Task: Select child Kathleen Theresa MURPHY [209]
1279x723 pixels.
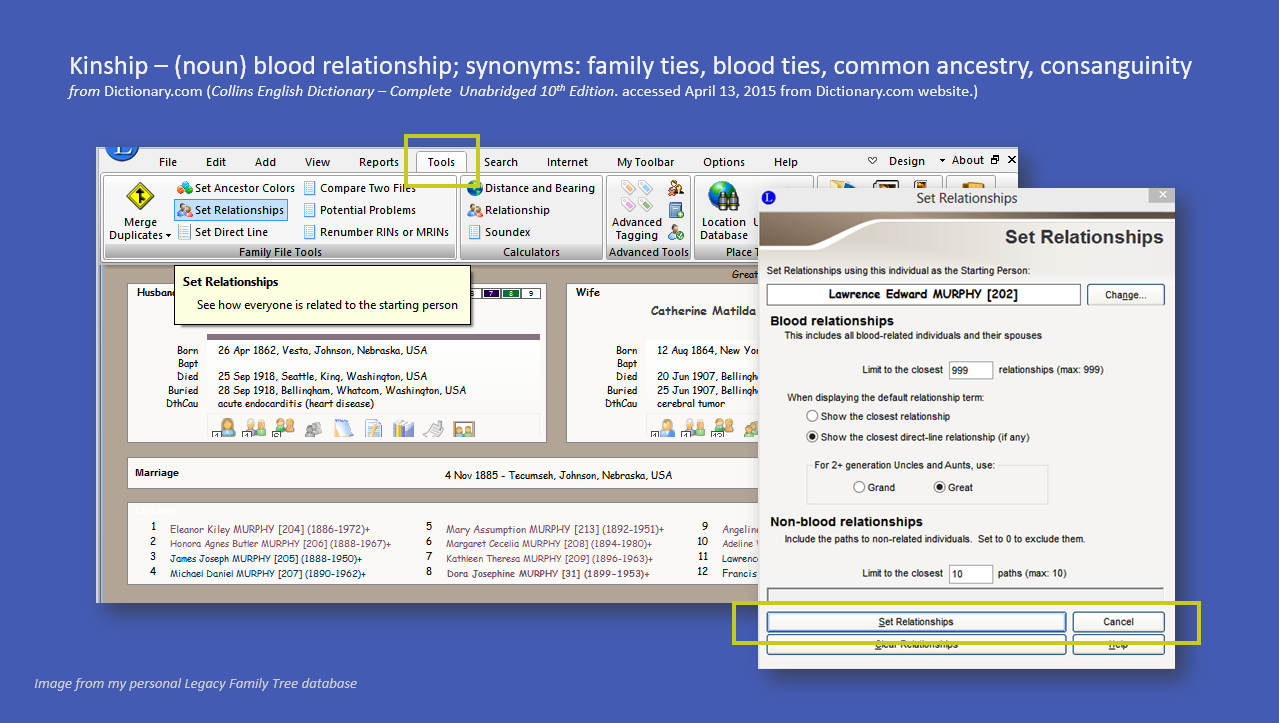Action: coord(549,559)
